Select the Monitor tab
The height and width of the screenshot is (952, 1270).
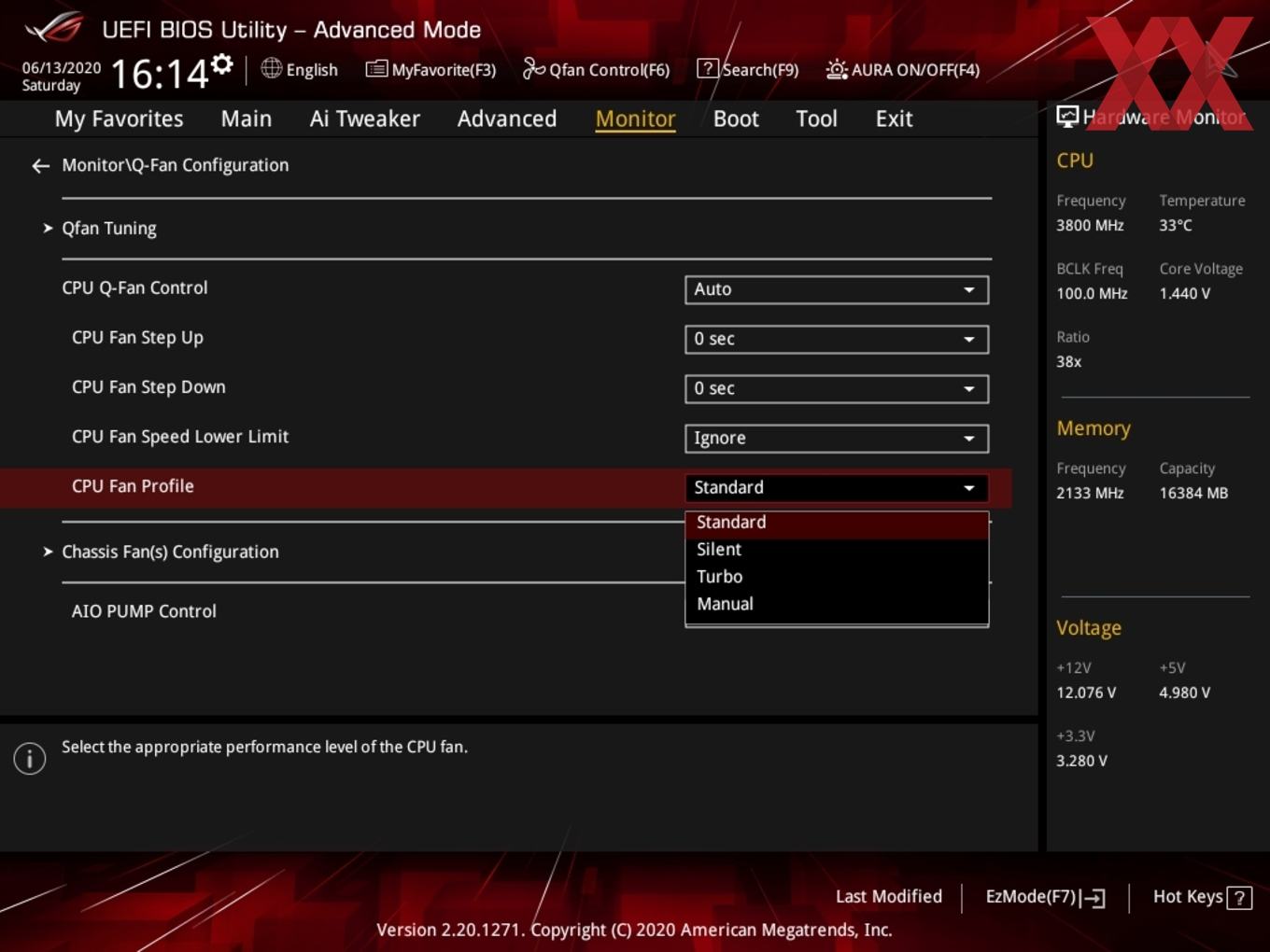pyautogui.click(x=636, y=119)
